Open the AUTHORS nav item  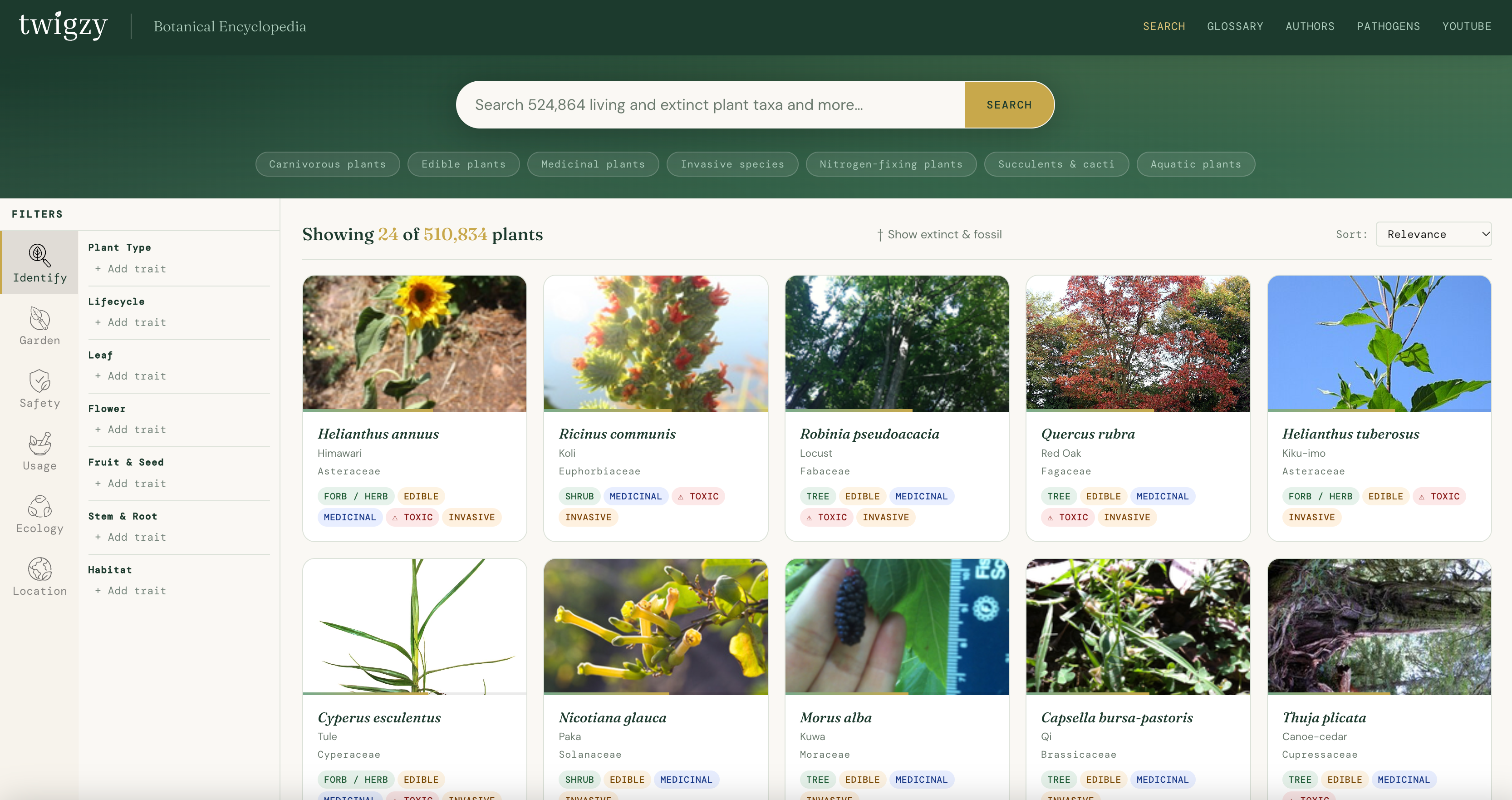1310,26
